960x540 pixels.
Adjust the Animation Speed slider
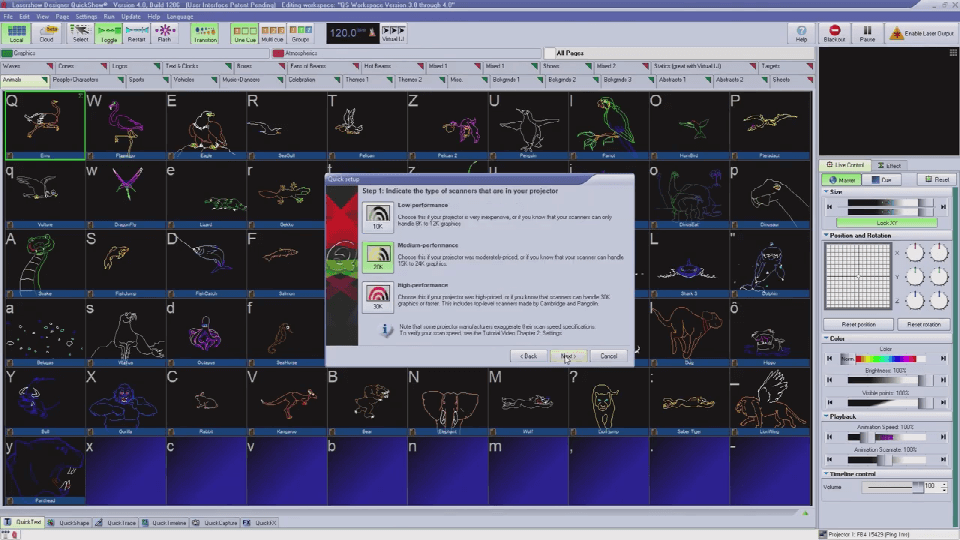pyautogui.click(x=889, y=437)
